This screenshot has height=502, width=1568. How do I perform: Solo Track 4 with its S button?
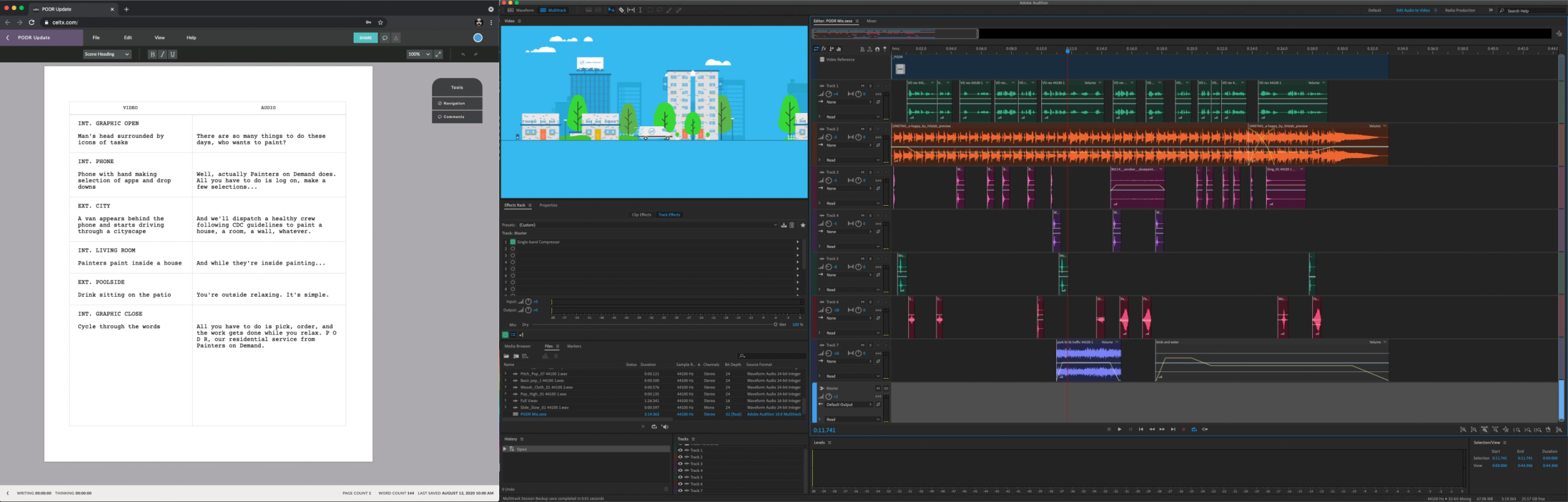point(871,216)
